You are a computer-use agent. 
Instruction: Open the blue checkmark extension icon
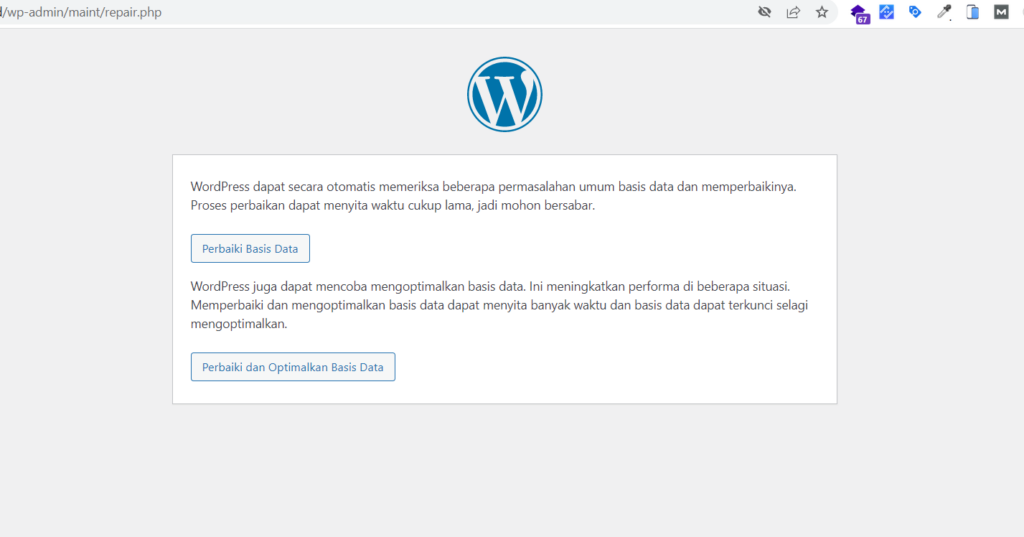tap(886, 12)
